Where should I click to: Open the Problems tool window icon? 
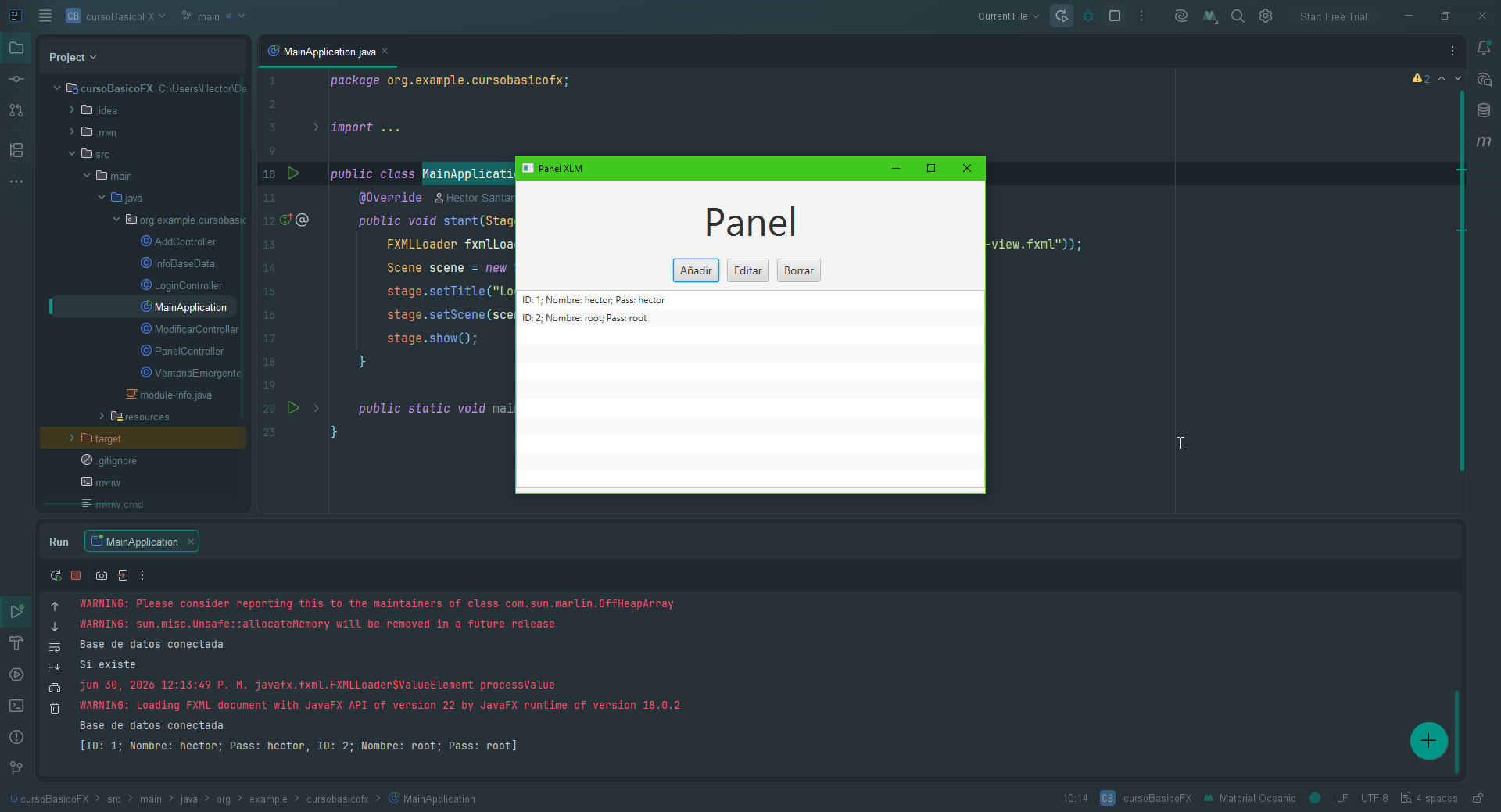(x=16, y=736)
